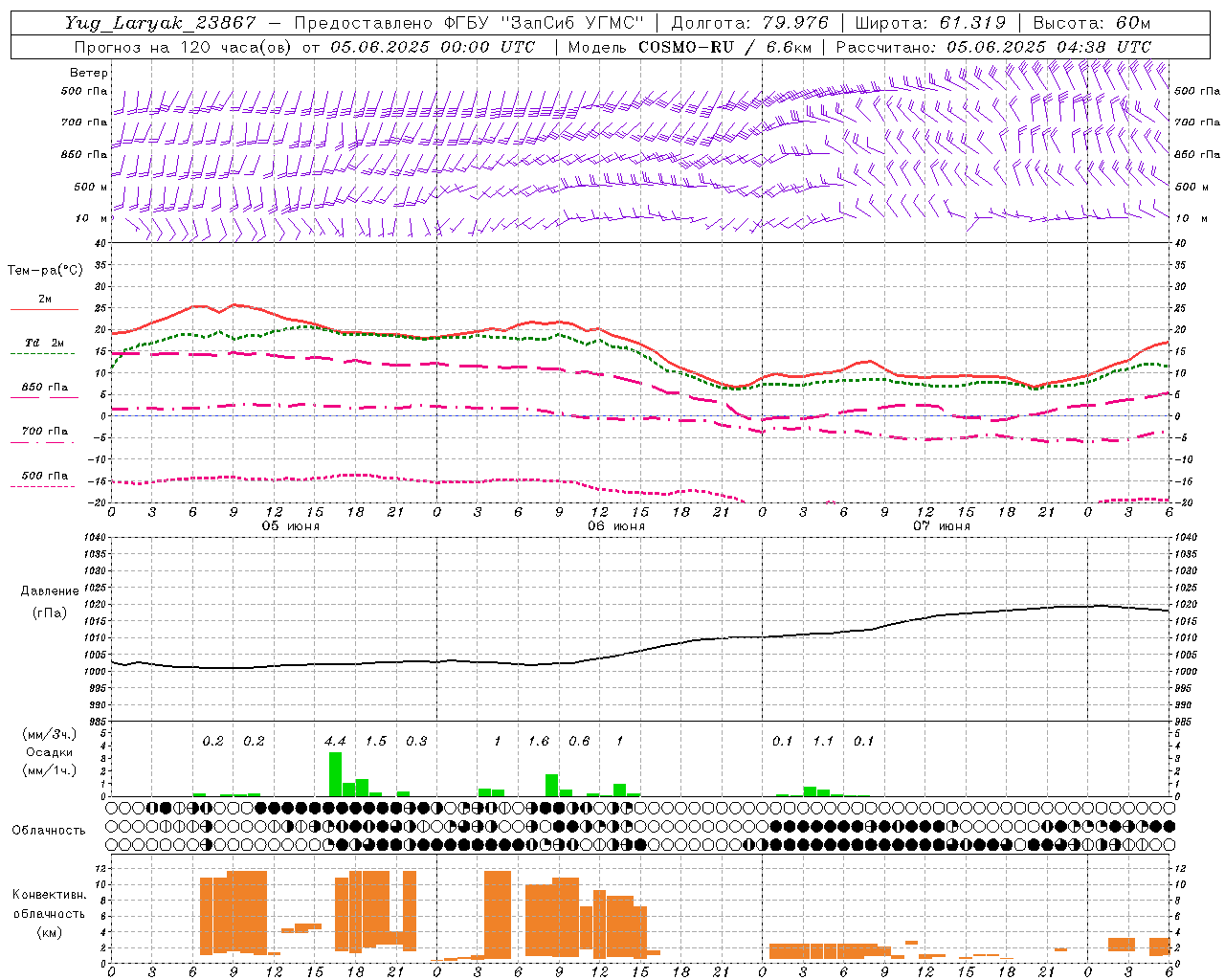The height and width of the screenshot is (980, 1225).
Task: Click the 1.5 precipitation total value
Action: coord(376,741)
